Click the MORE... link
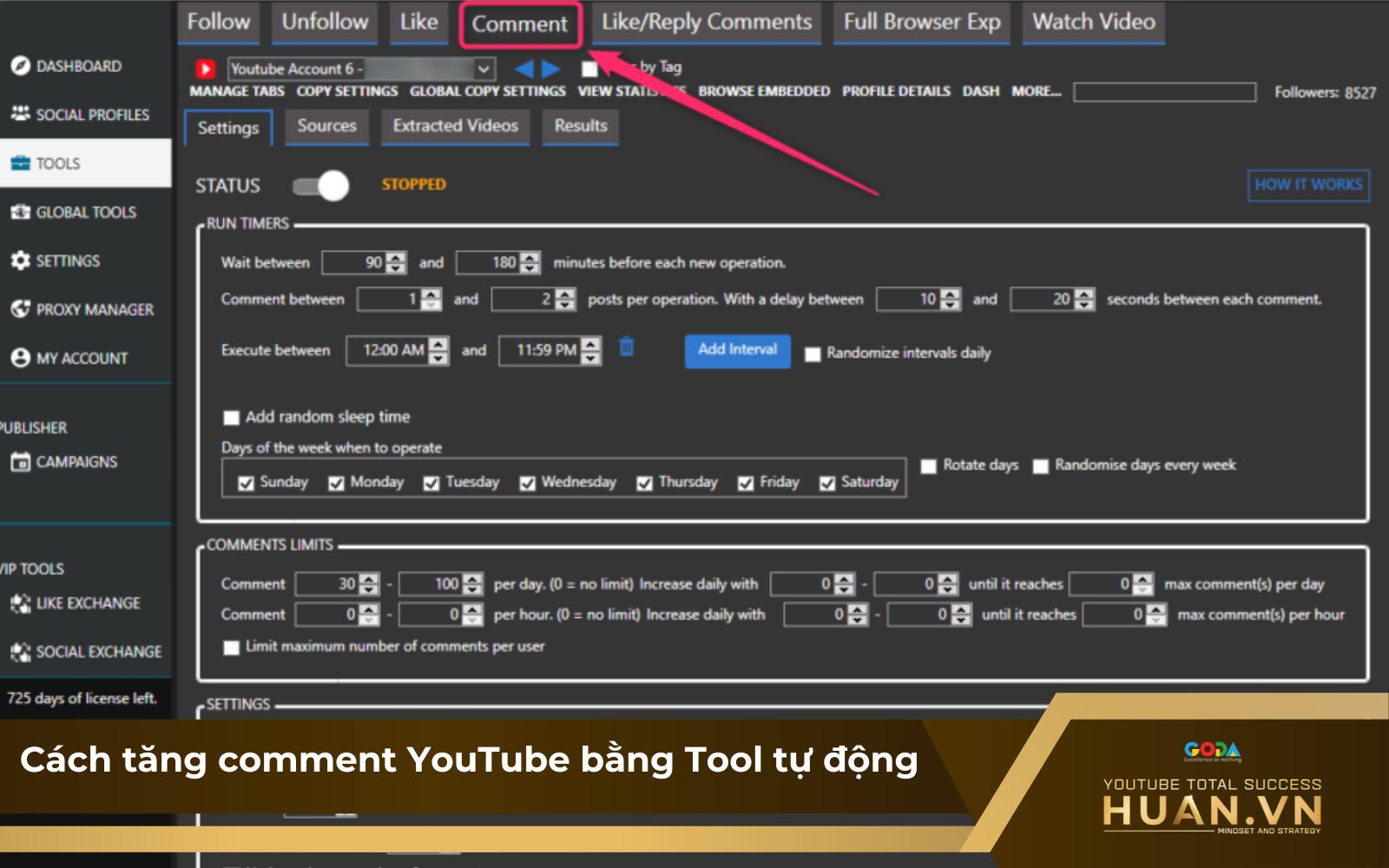1389x868 pixels. point(1037,91)
